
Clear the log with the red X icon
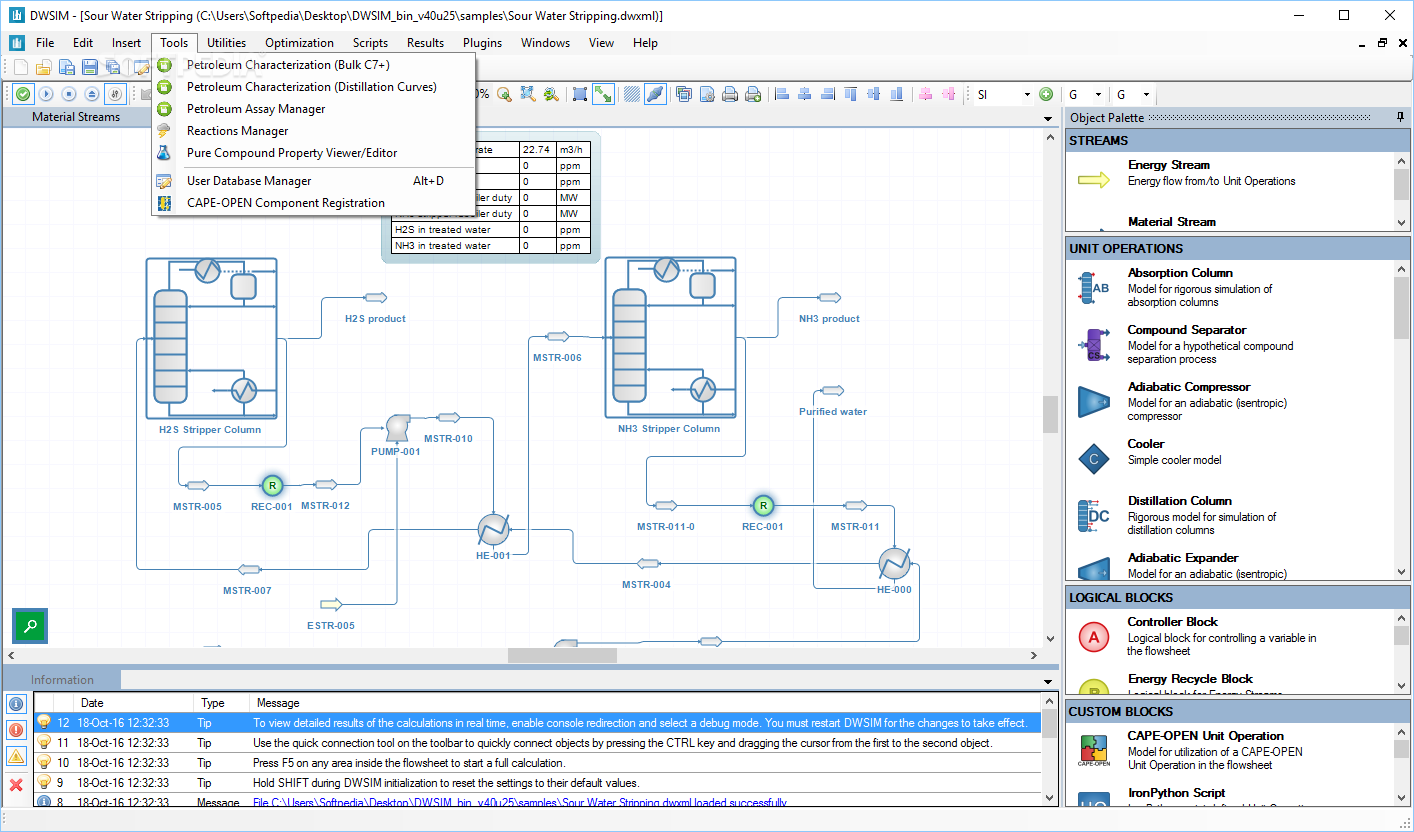point(16,785)
